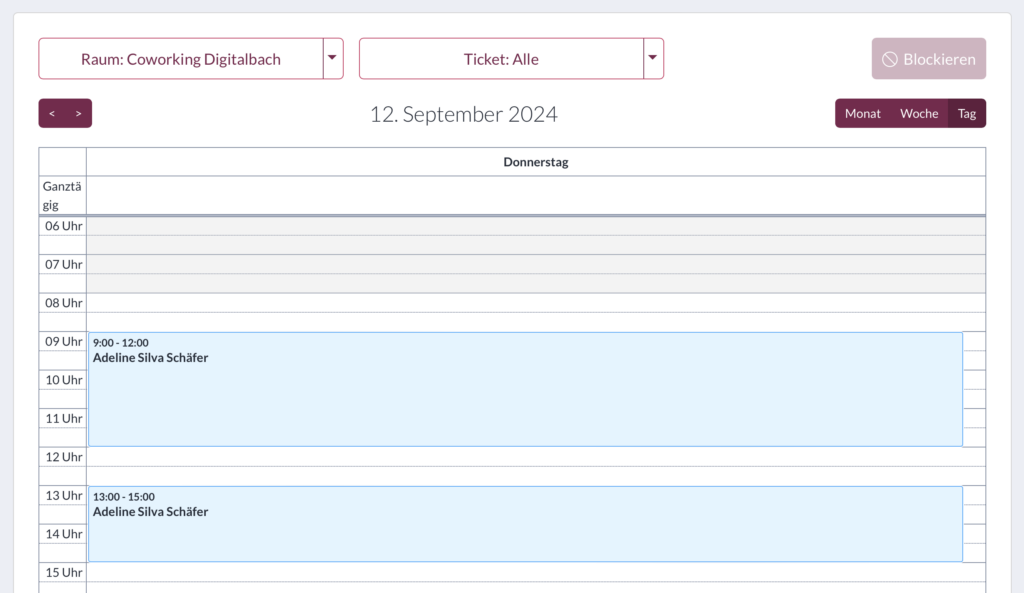This screenshot has height=593, width=1024.
Task: Go to the next day
Action: (78, 114)
